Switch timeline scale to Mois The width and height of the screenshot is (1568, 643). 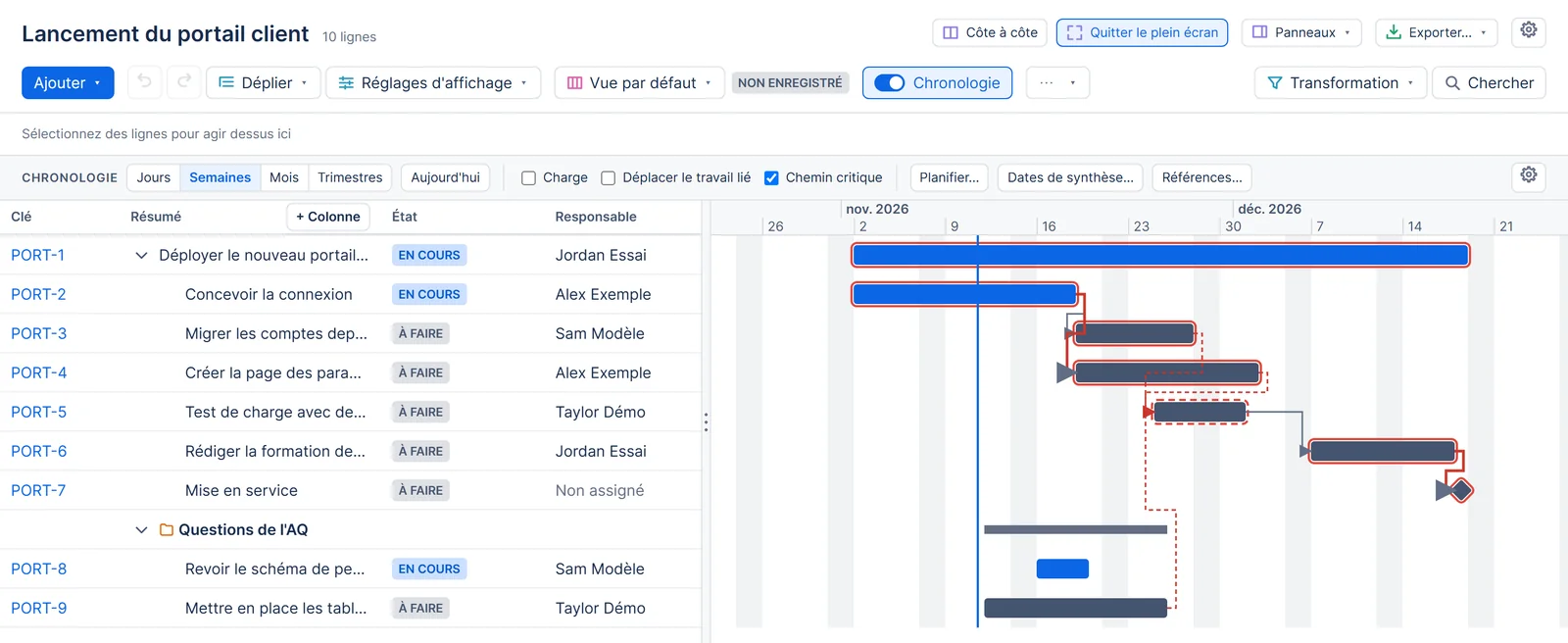(x=284, y=177)
